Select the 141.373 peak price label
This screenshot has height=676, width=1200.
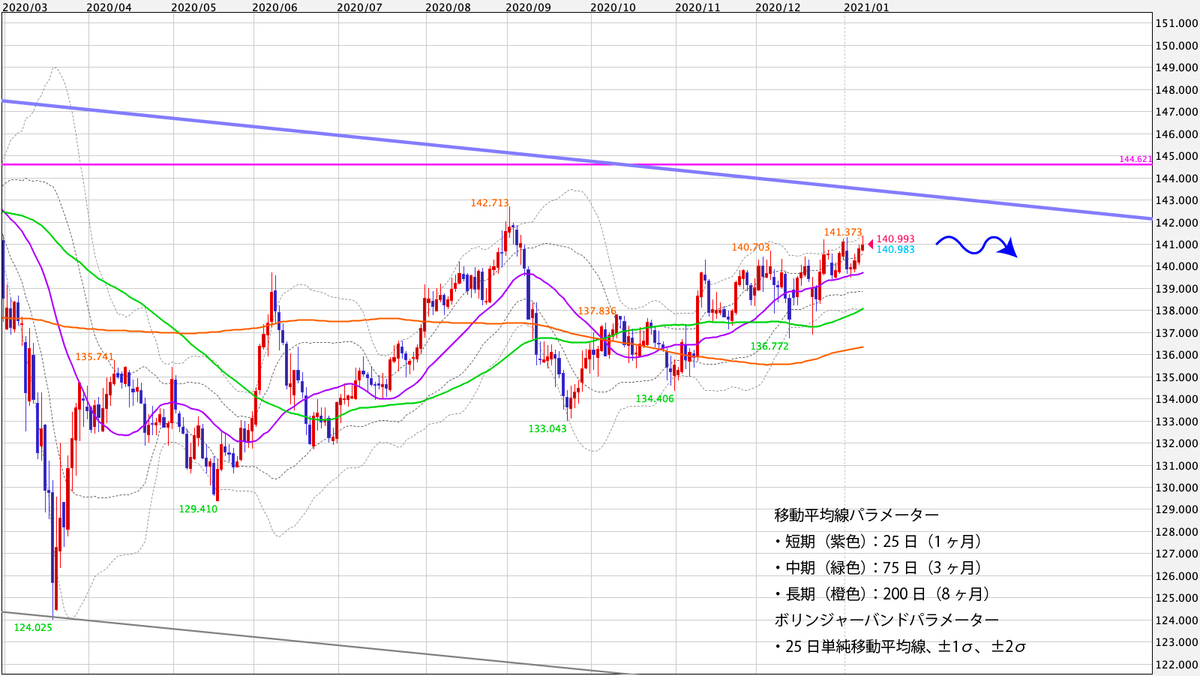click(x=842, y=232)
